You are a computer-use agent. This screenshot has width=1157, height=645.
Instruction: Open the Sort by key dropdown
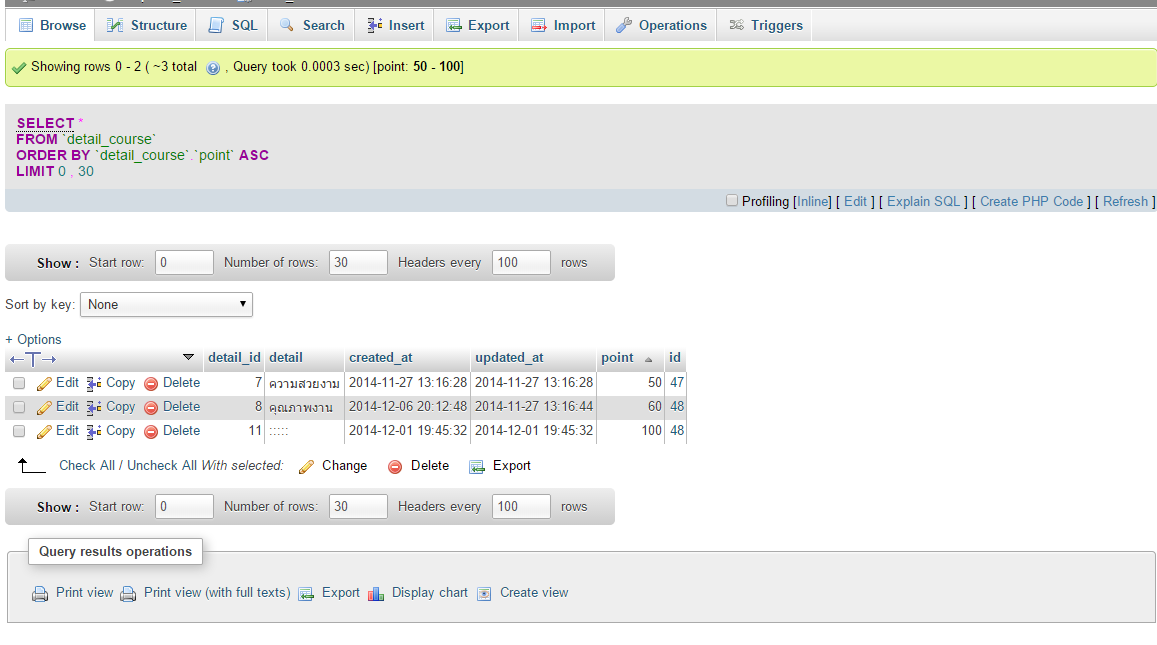(166, 305)
